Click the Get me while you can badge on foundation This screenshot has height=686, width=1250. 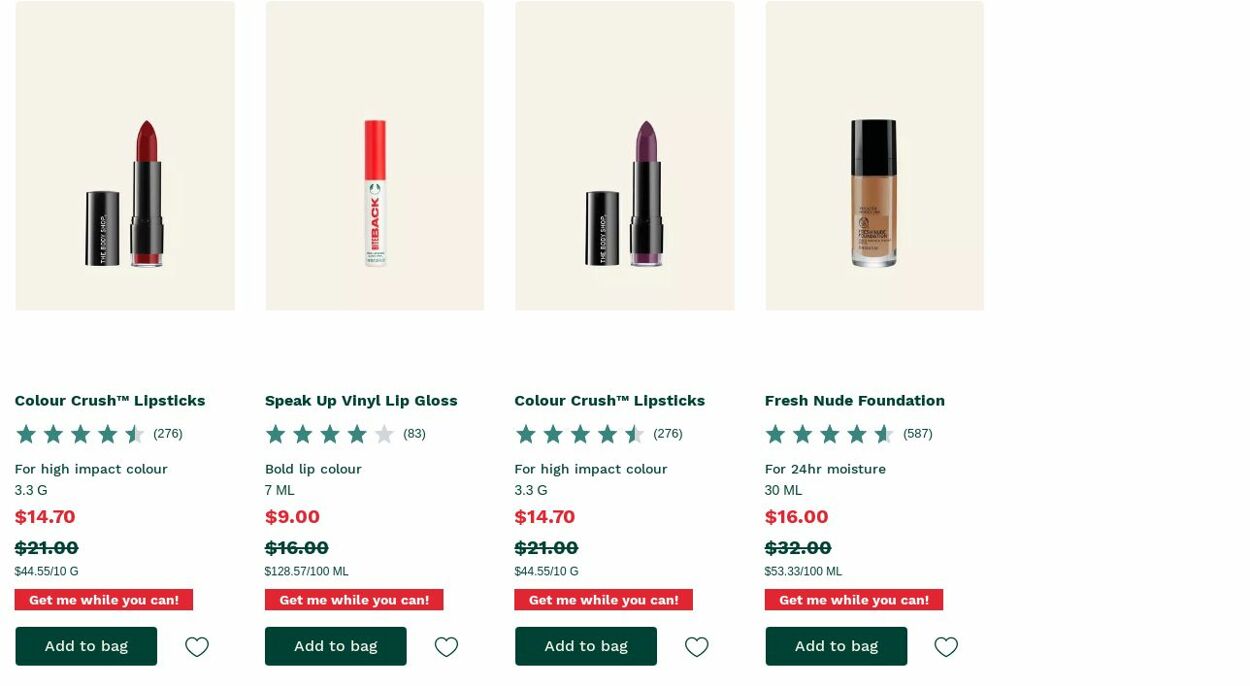(853, 599)
